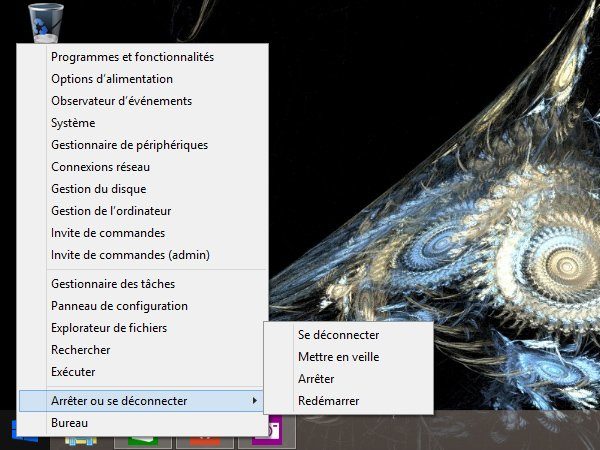This screenshot has height=450, width=600.
Task: Open the Système entry
Action: coord(142,123)
